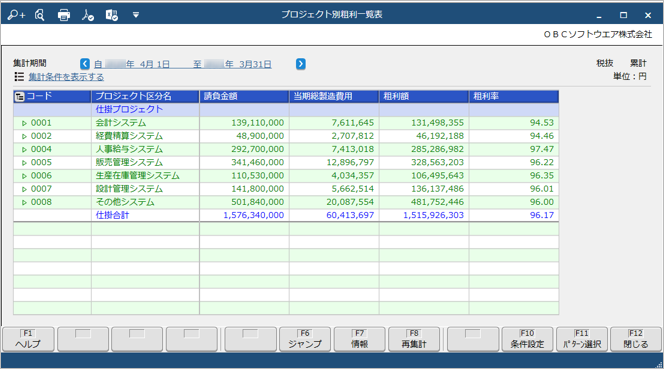The image size is (664, 369).
Task: Click the printer icon
Action: [x=64, y=15]
